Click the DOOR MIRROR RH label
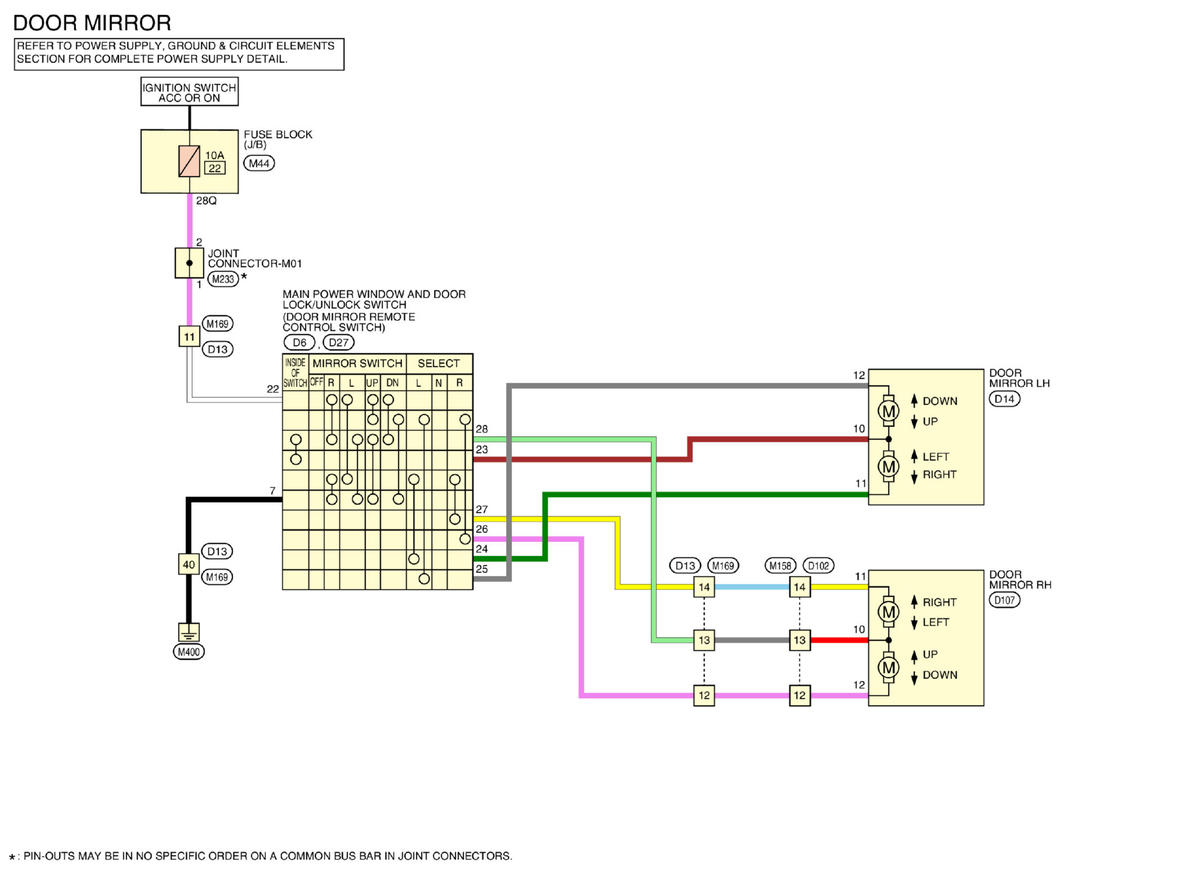This screenshot has height=878, width=1200. pyautogui.click(x=1019, y=580)
